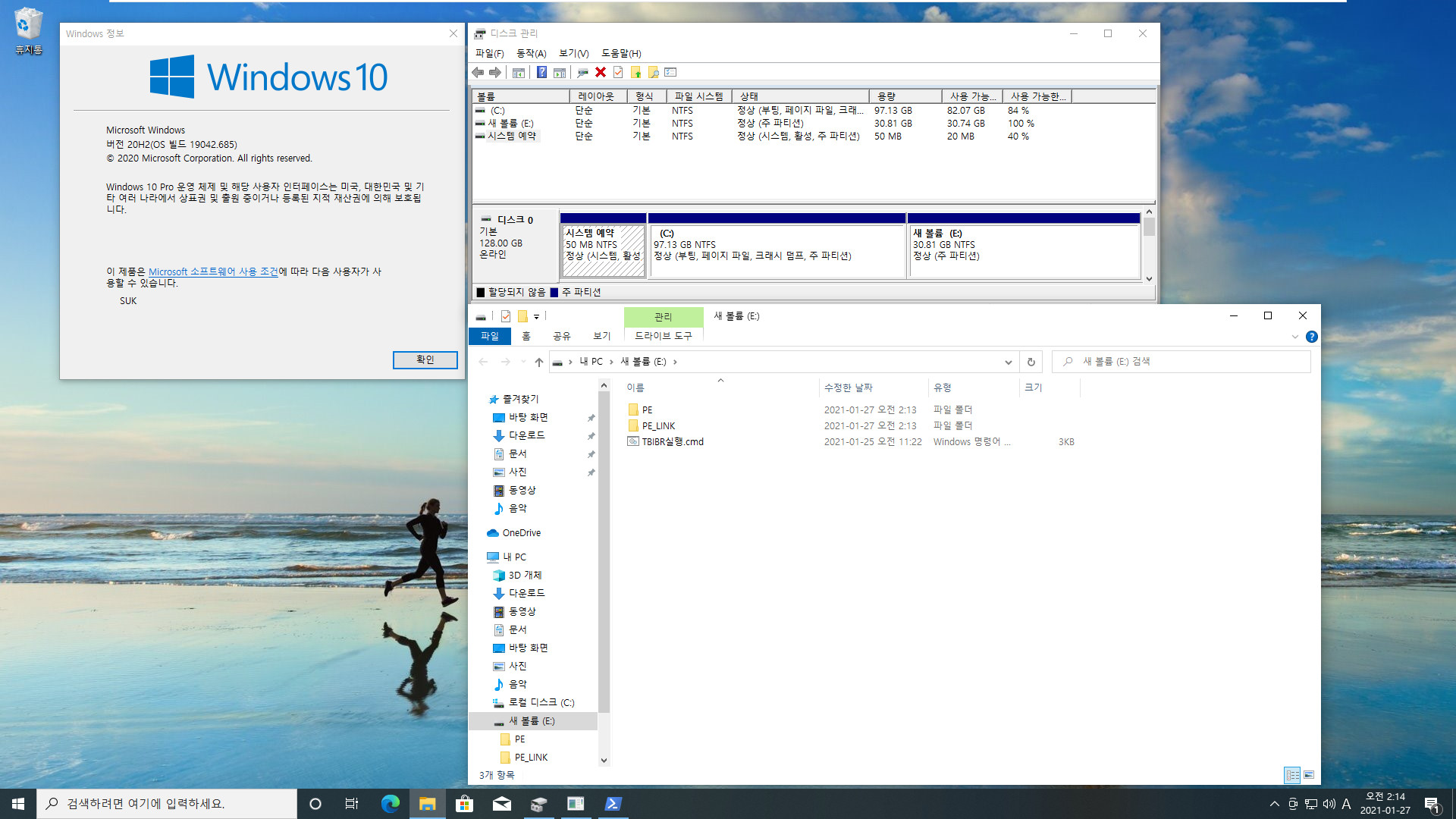The width and height of the screenshot is (1456, 819).
Task: Open the 보기(V) menu in Disk Management
Action: point(573,53)
